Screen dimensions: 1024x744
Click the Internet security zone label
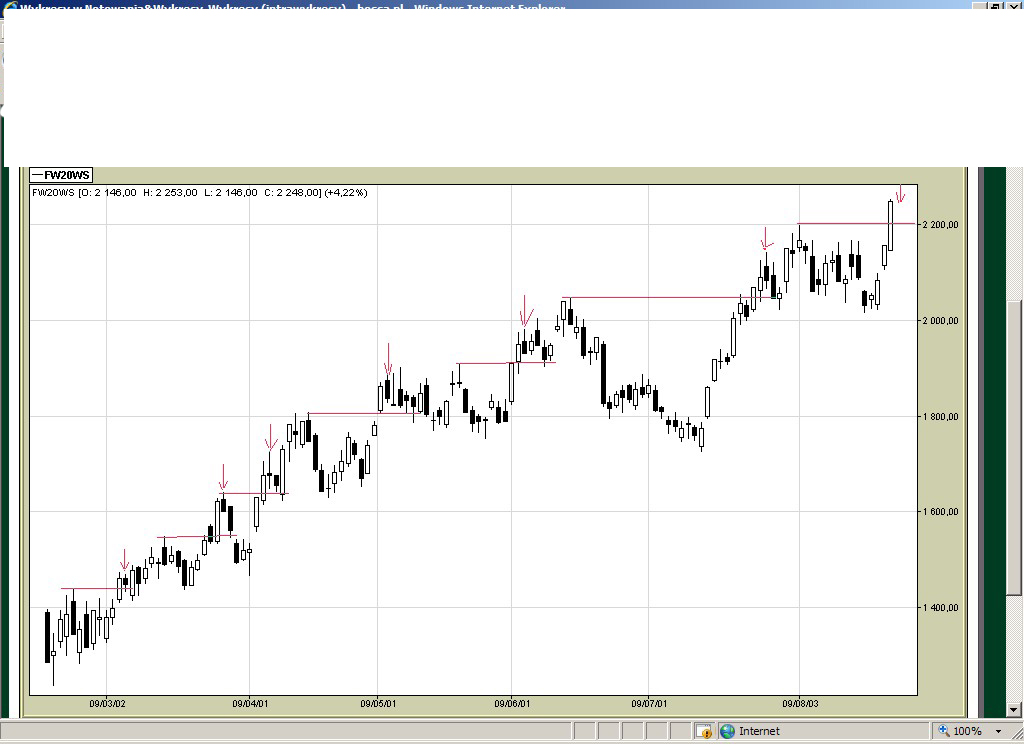pyautogui.click(x=759, y=731)
